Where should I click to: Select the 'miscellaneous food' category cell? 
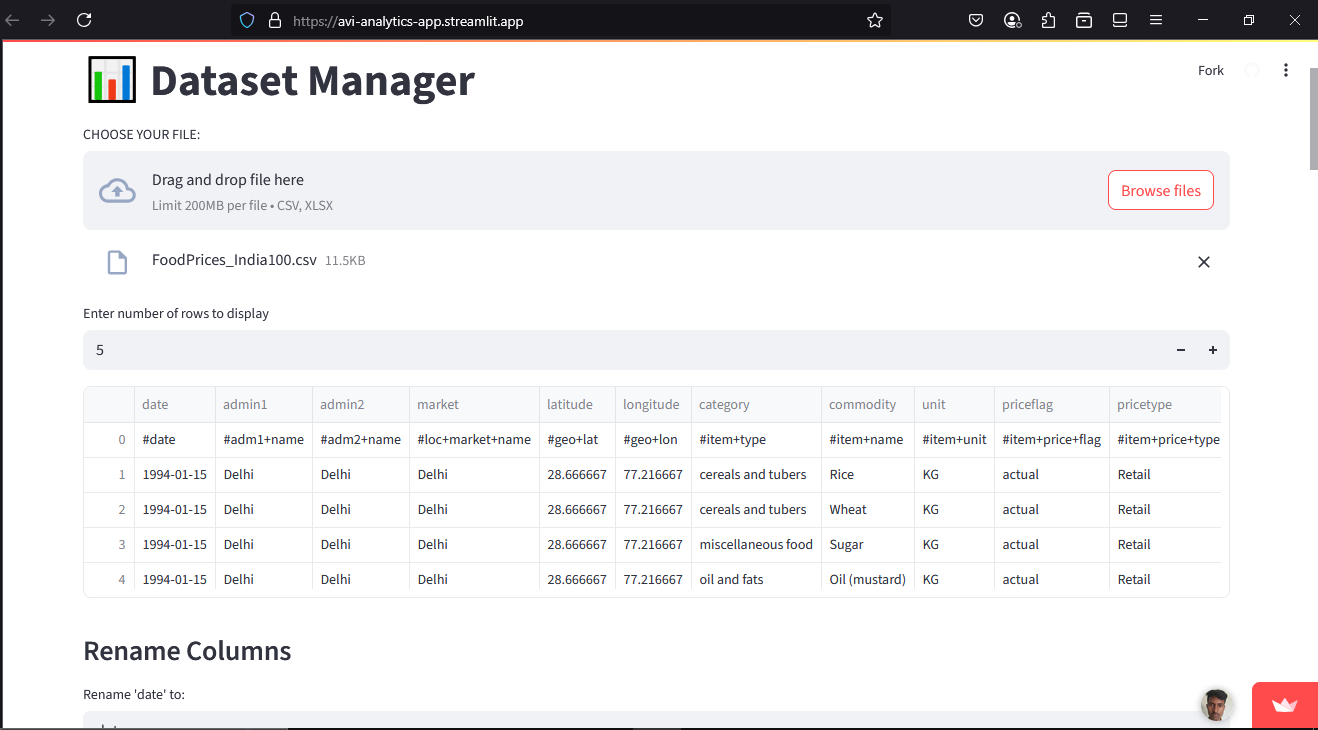pyautogui.click(x=757, y=544)
